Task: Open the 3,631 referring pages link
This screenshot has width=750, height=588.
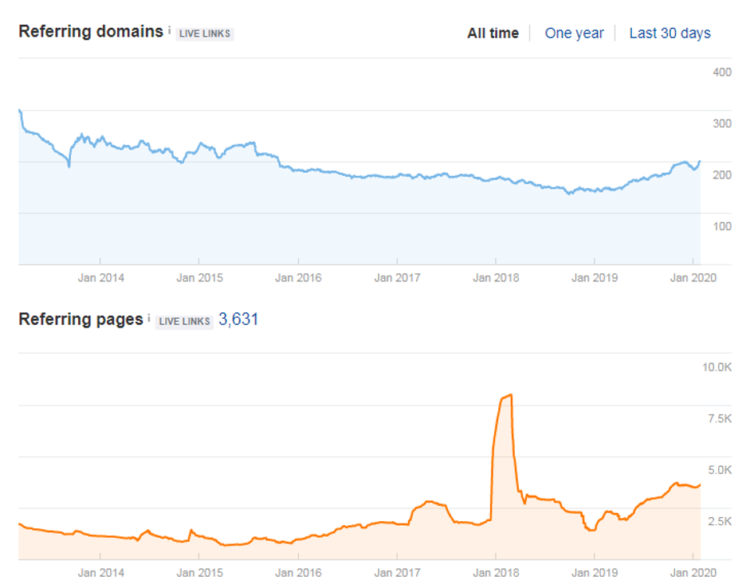Action: click(x=238, y=319)
